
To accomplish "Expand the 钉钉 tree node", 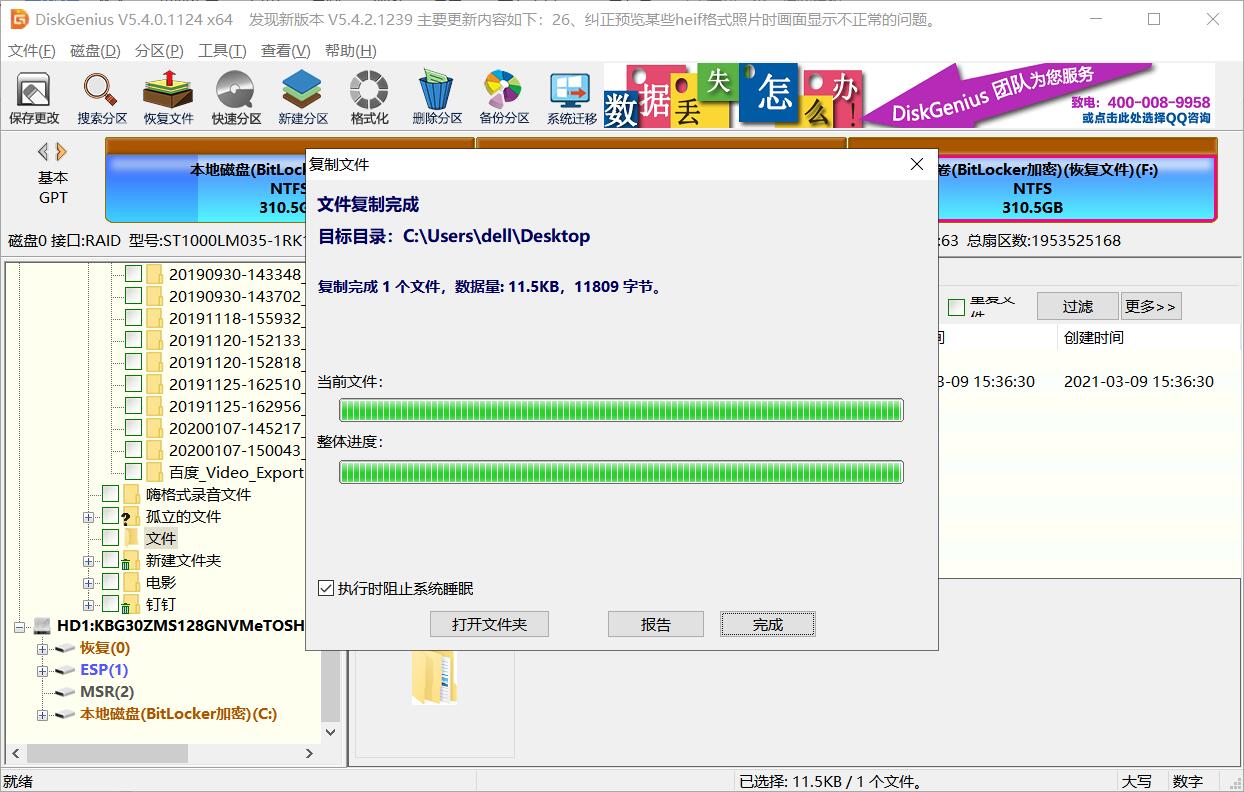I will tap(89, 605).
